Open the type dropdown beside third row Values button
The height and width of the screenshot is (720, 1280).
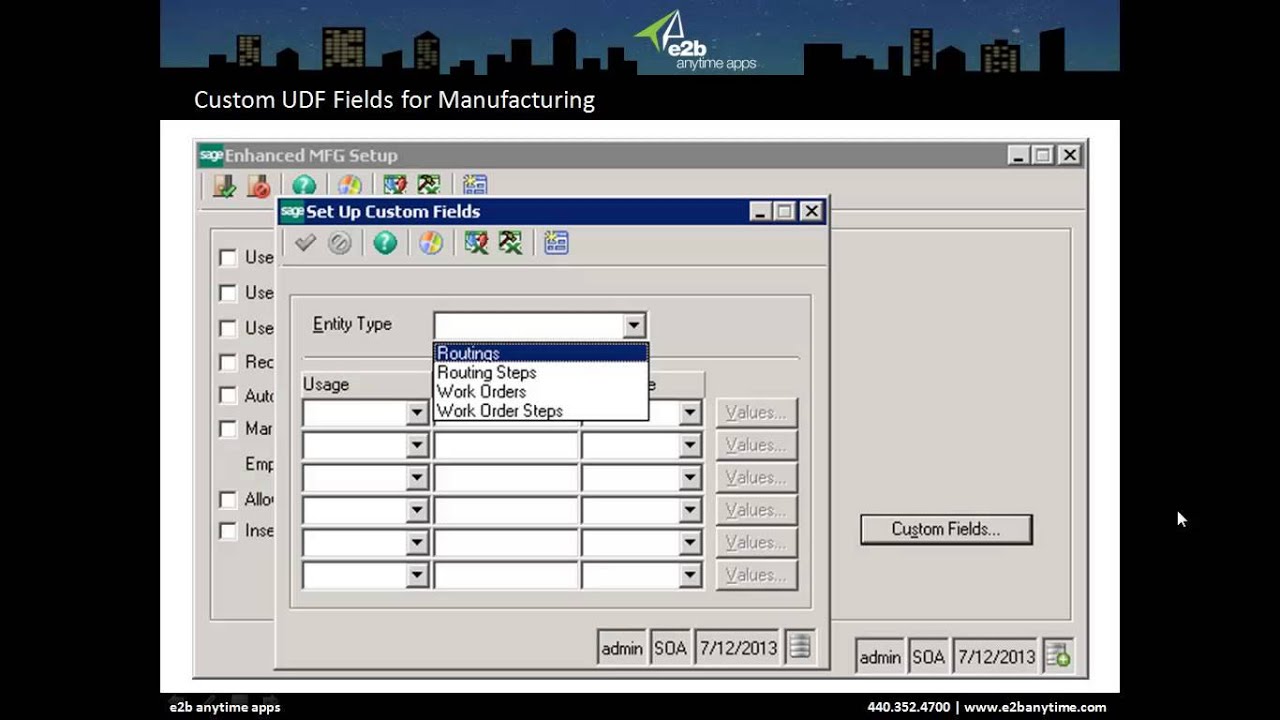pyautogui.click(x=689, y=478)
